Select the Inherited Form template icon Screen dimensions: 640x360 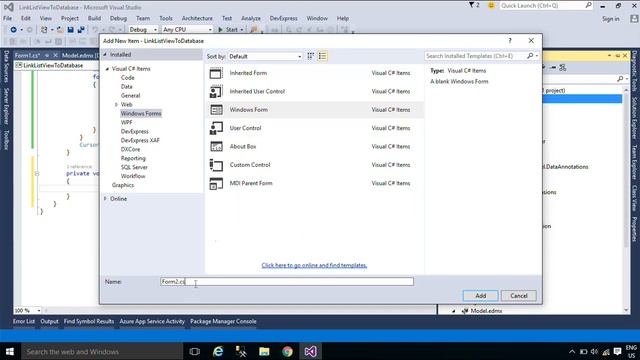[x=216, y=73]
